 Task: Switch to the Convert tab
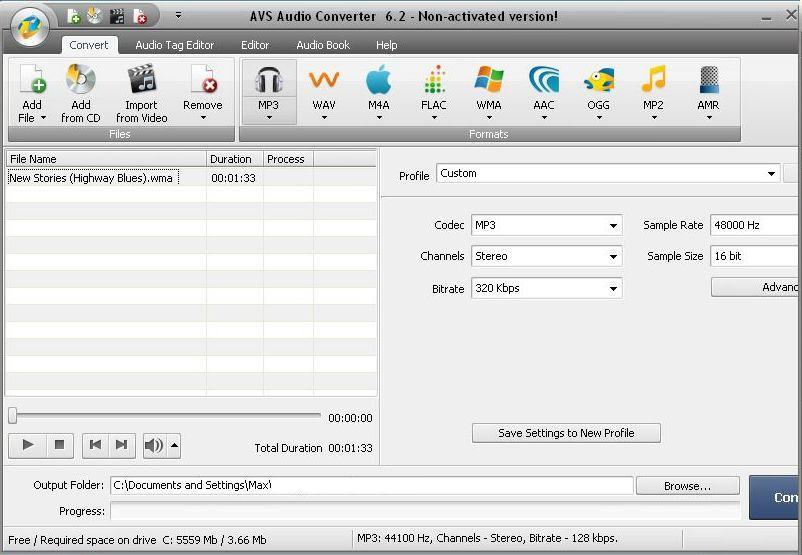[x=89, y=45]
